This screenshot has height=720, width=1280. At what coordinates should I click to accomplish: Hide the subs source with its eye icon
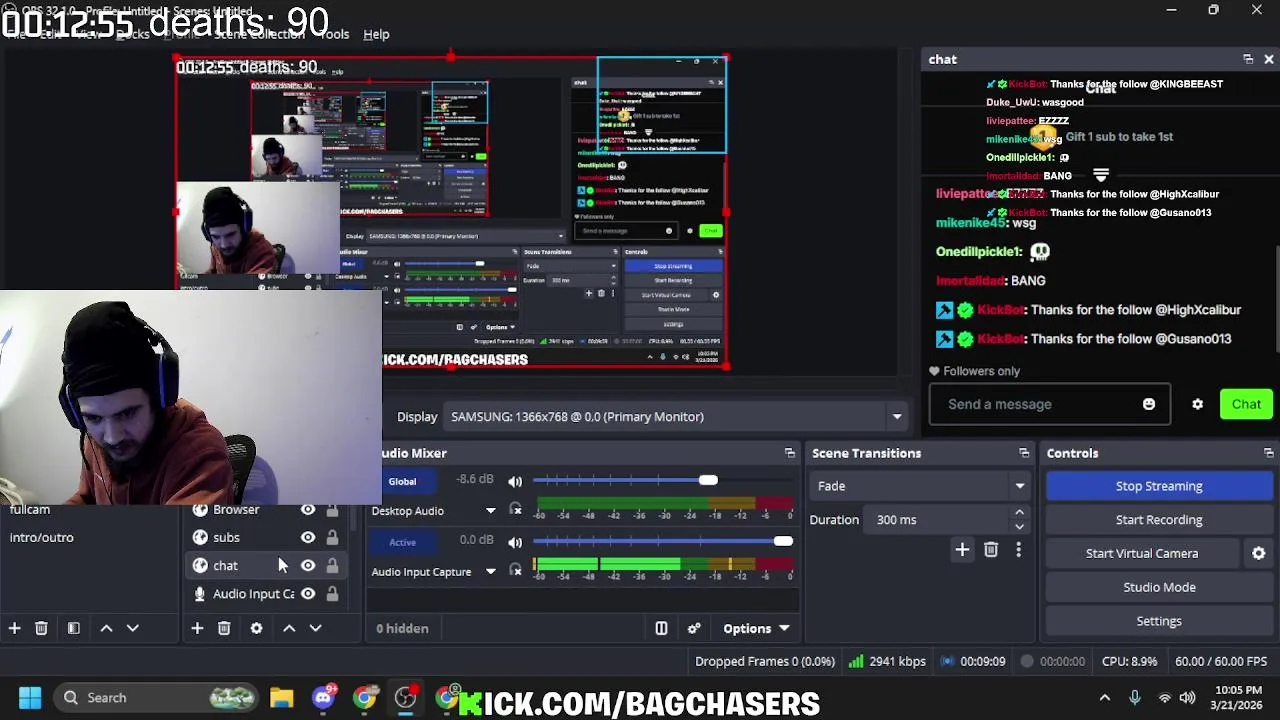coord(308,538)
